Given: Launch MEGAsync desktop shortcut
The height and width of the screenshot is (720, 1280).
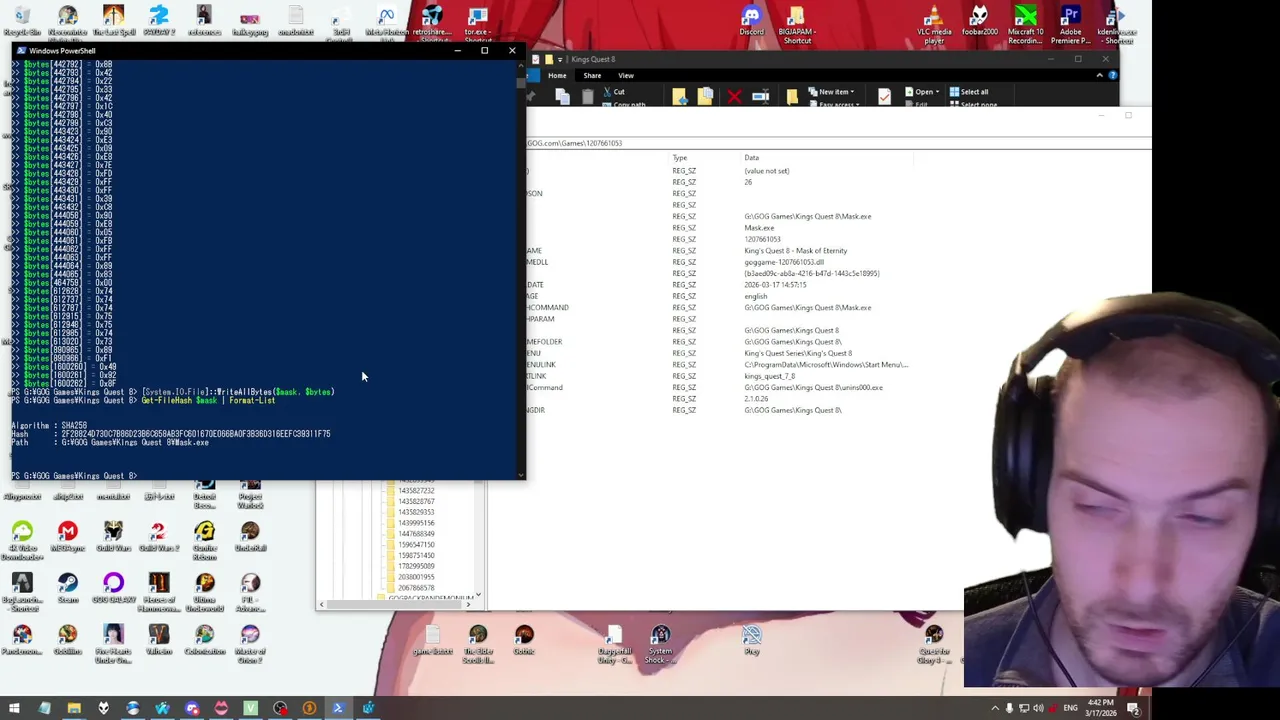Looking at the screenshot, I should click(x=68, y=536).
